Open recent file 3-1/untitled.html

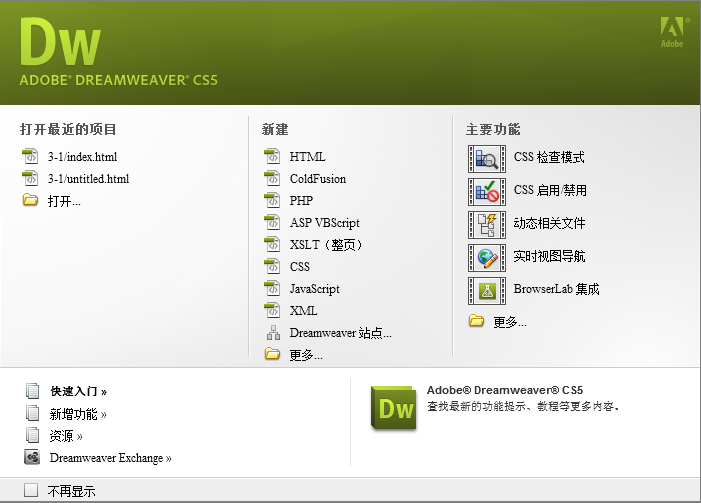(88, 179)
